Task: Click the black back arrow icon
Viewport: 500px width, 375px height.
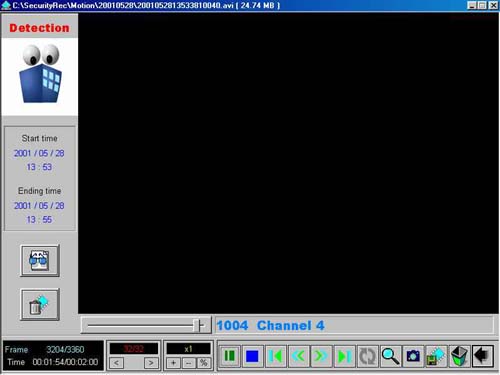Action: 482,356
